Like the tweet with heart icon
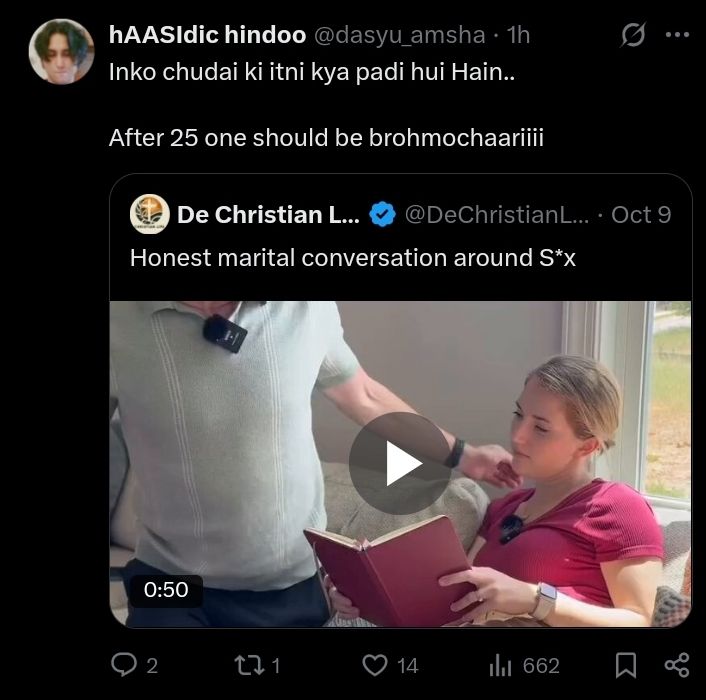Screen dimensions: 706x700 point(376,665)
